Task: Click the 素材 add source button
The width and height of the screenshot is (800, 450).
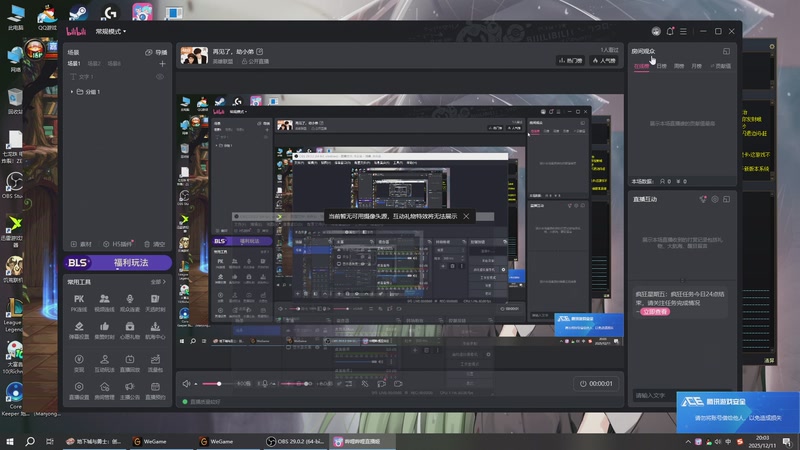Action: pyautogui.click(x=81, y=244)
